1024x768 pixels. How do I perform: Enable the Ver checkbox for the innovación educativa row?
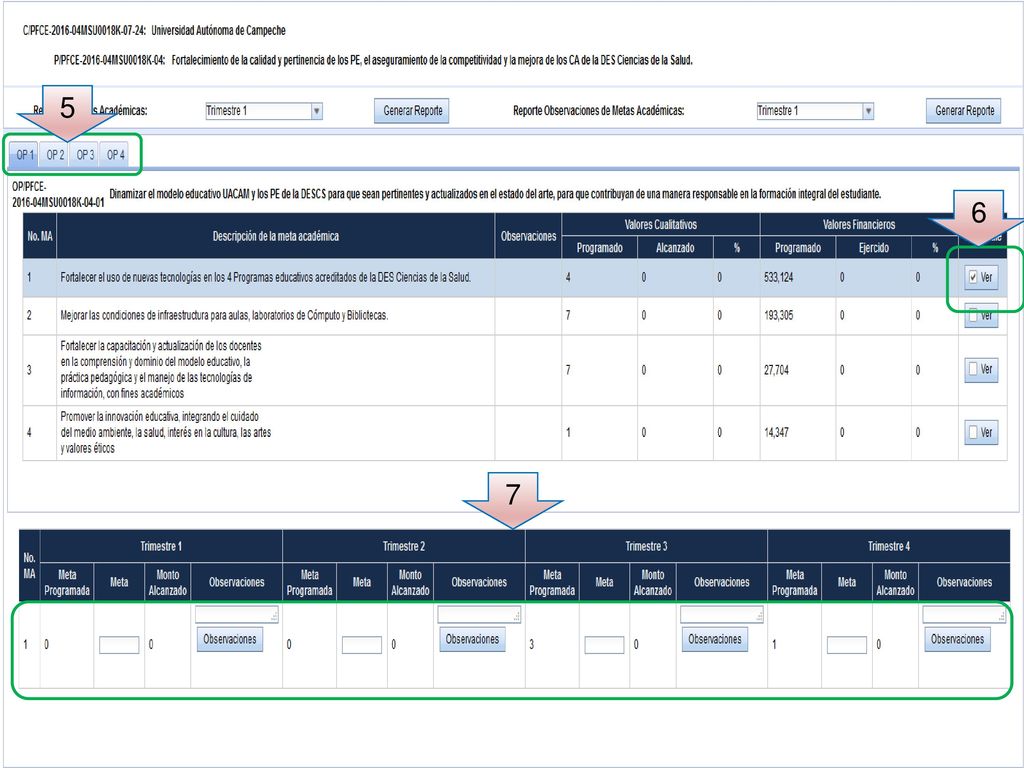coord(973,432)
